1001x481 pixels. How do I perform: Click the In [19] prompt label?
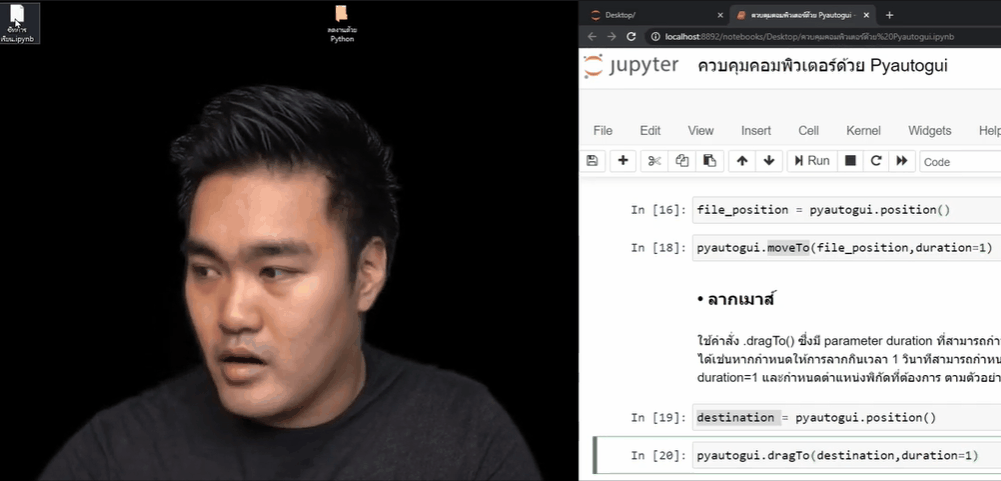(658, 418)
